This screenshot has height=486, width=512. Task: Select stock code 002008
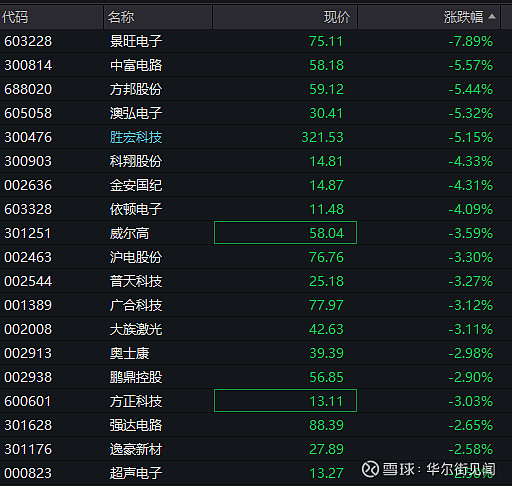pyautogui.click(x=28, y=329)
